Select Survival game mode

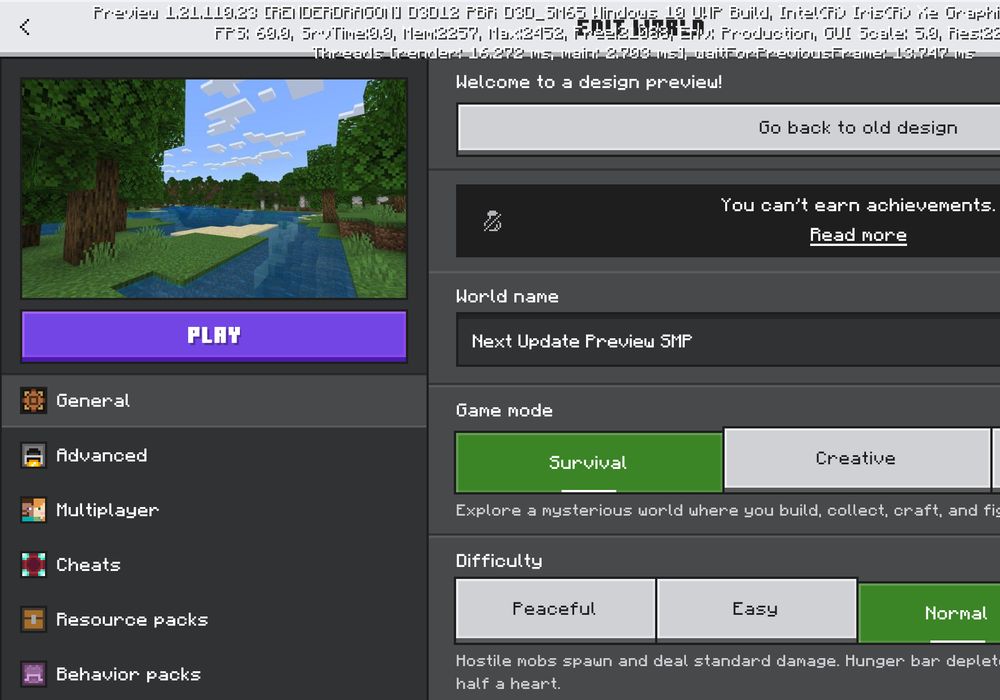tap(589, 462)
